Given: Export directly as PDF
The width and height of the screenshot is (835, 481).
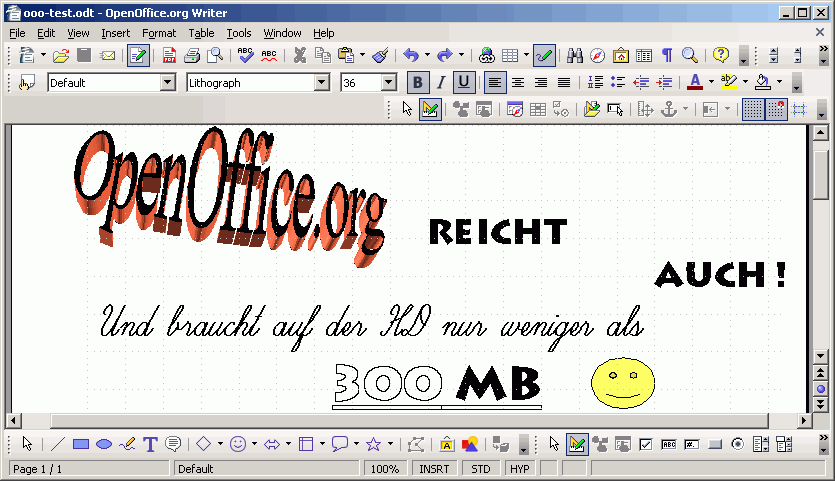Looking at the screenshot, I should [169, 55].
